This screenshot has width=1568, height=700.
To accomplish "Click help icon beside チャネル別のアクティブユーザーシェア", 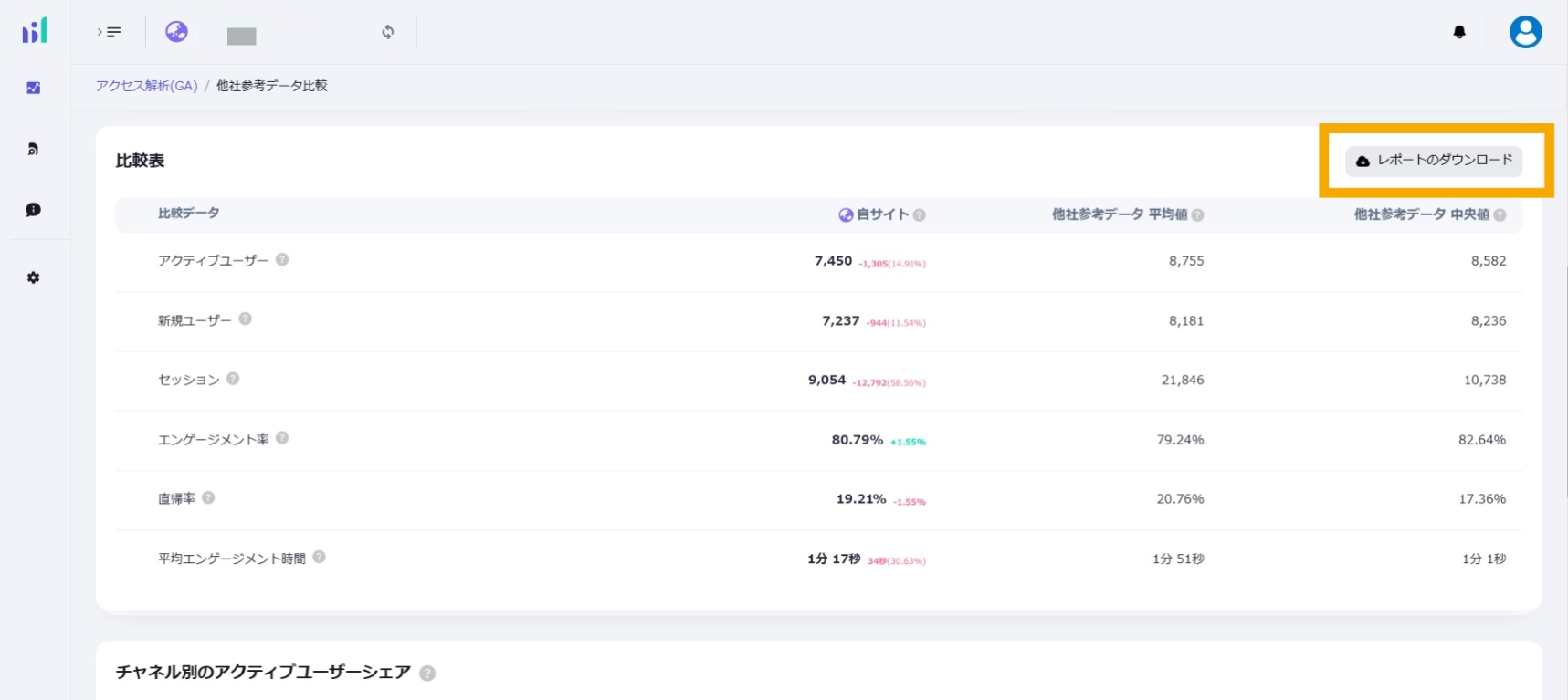I will click(427, 674).
